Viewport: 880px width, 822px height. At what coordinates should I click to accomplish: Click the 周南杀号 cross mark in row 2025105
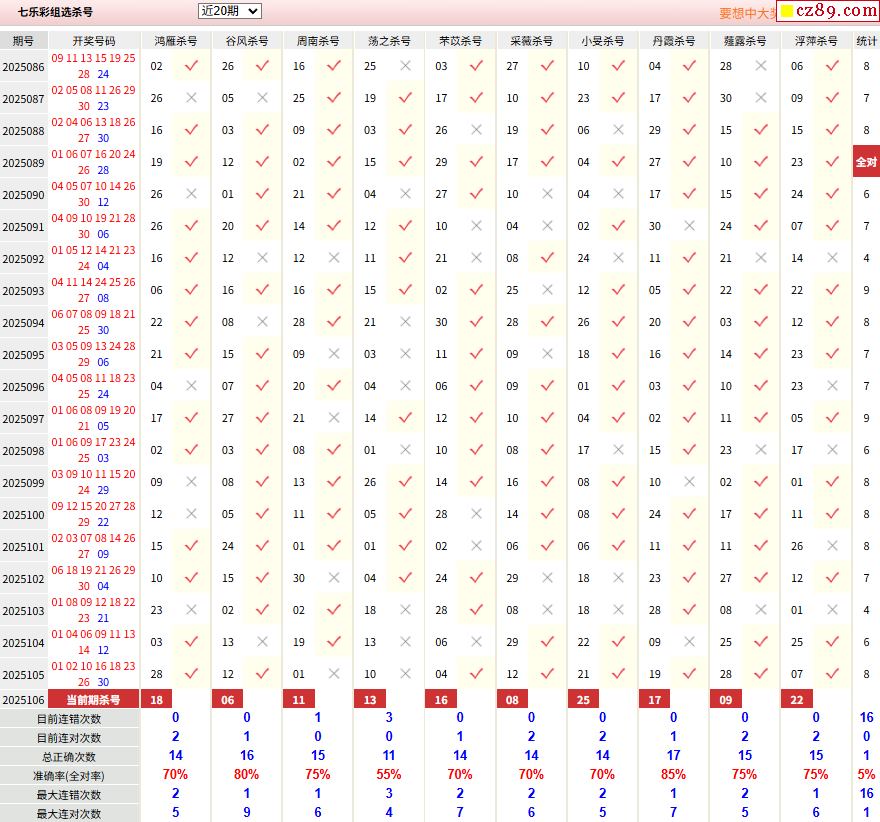coord(334,673)
